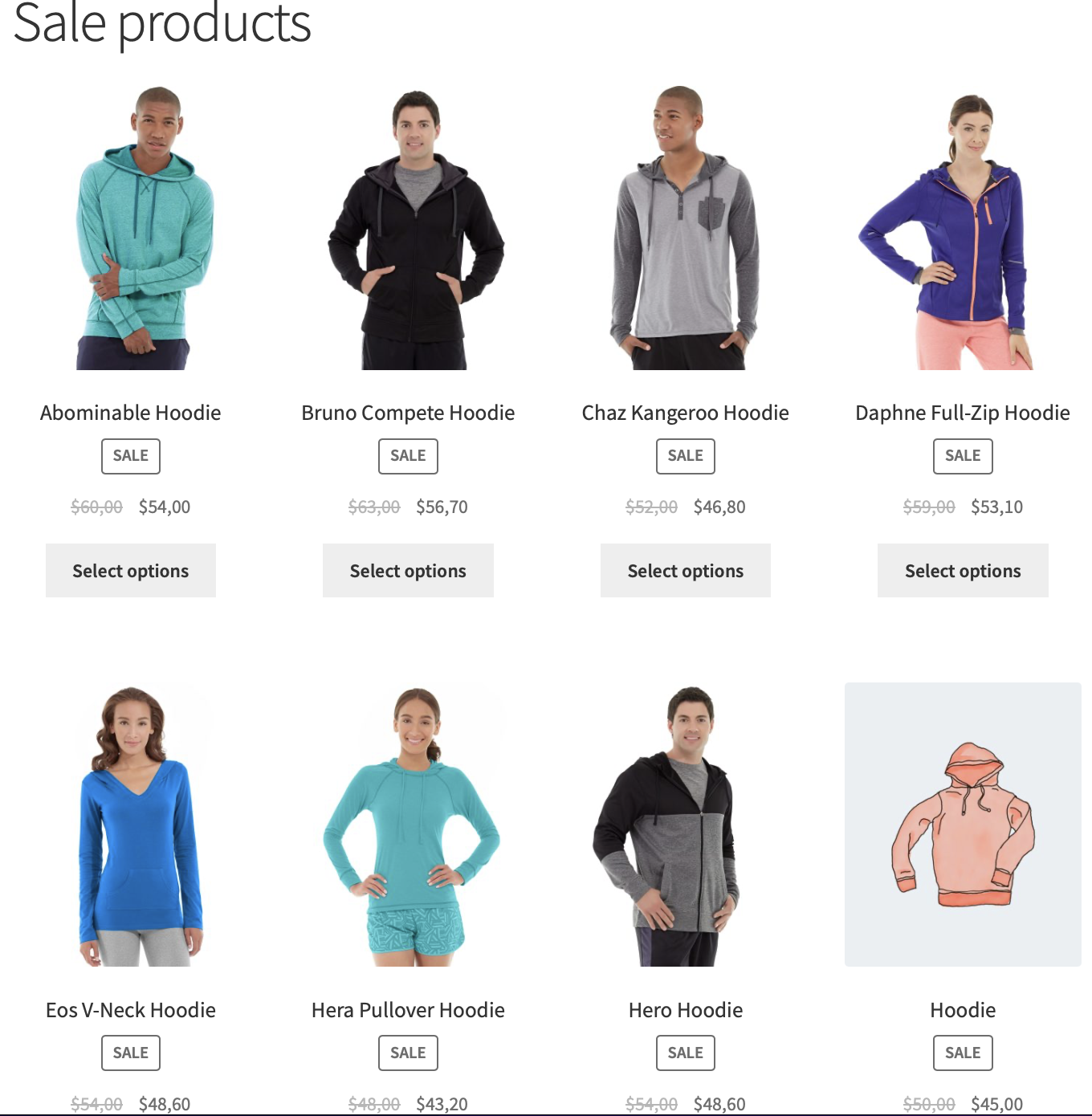Viewport: 1092px width, 1116px height.
Task: Open the Bruno Compete Hoodie product image
Action: click(408, 227)
